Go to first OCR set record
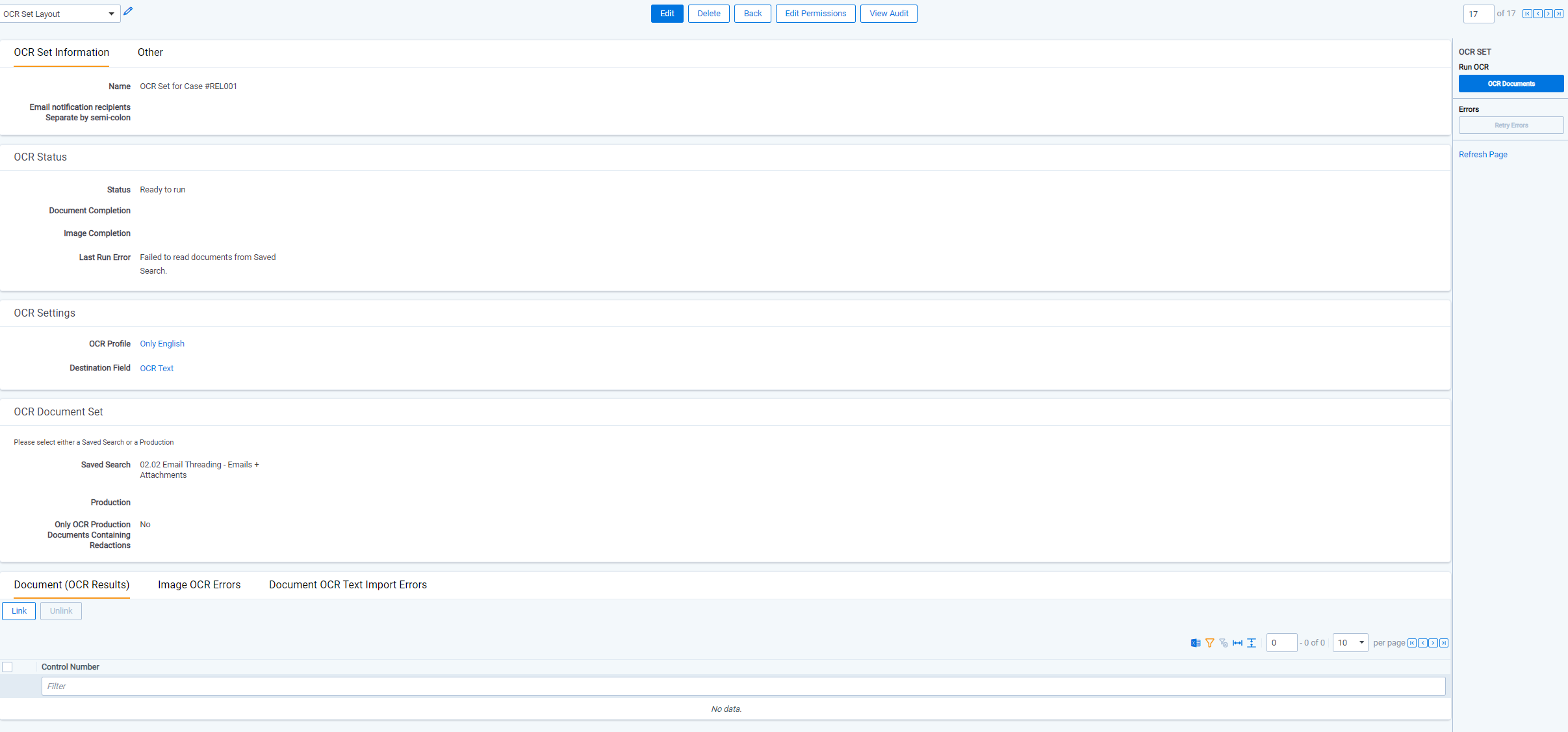Image resolution: width=1568 pixels, height=732 pixels. [x=1527, y=14]
